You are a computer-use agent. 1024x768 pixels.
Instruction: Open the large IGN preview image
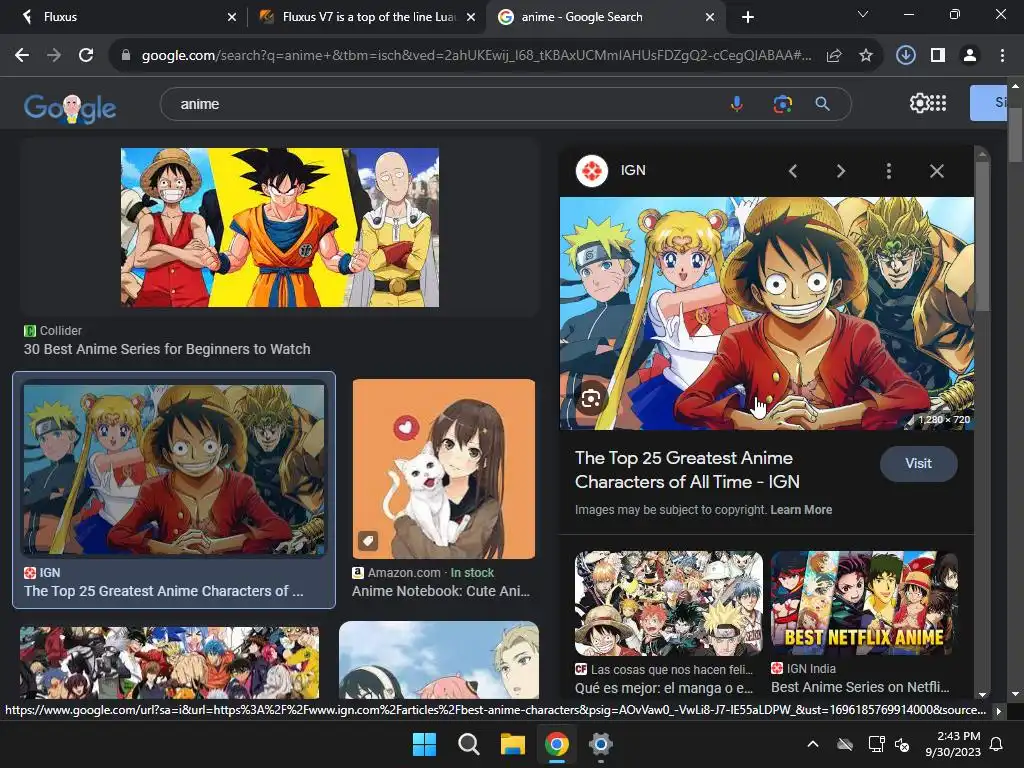[x=767, y=313]
